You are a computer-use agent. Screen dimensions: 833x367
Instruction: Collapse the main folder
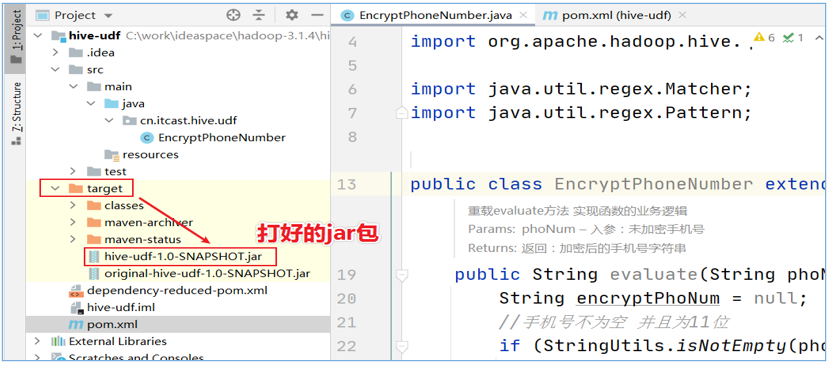pyautogui.click(x=73, y=87)
